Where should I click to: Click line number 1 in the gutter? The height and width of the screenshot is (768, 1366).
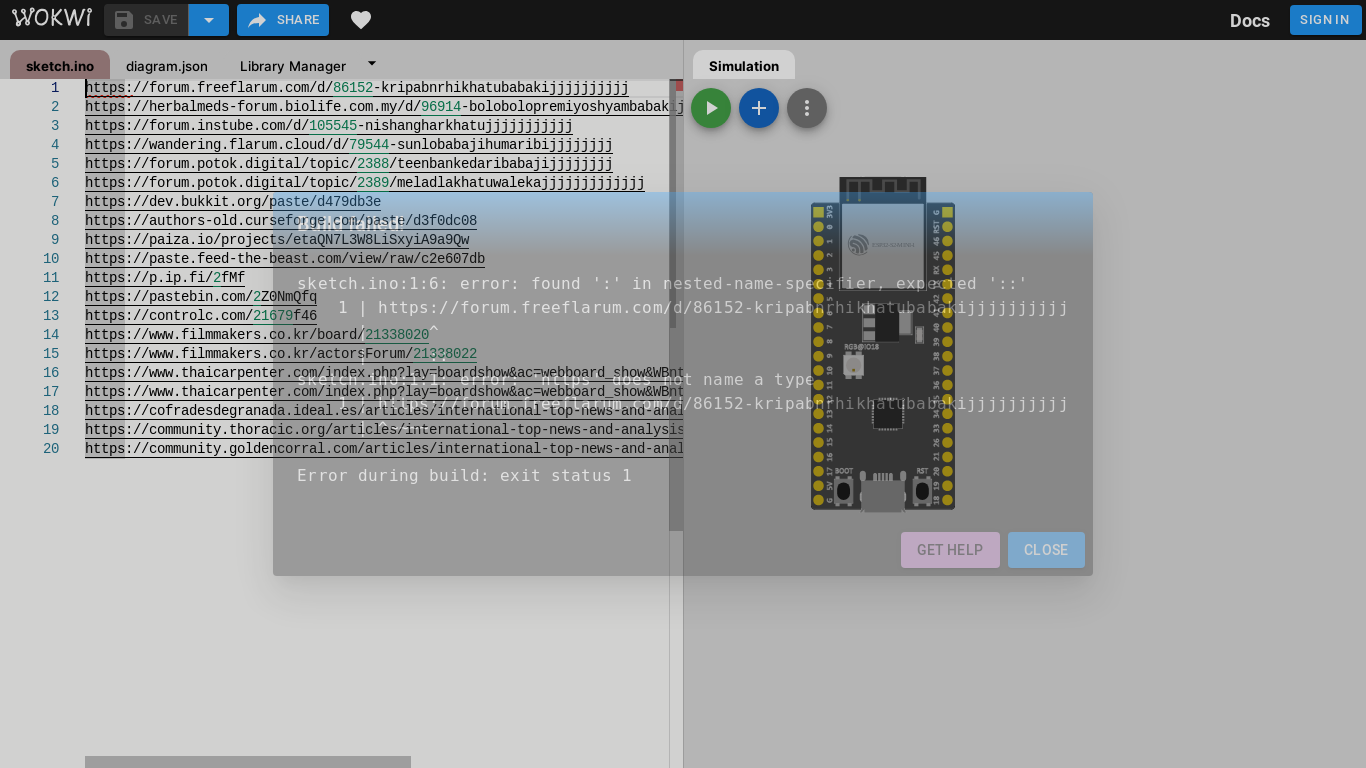point(55,88)
